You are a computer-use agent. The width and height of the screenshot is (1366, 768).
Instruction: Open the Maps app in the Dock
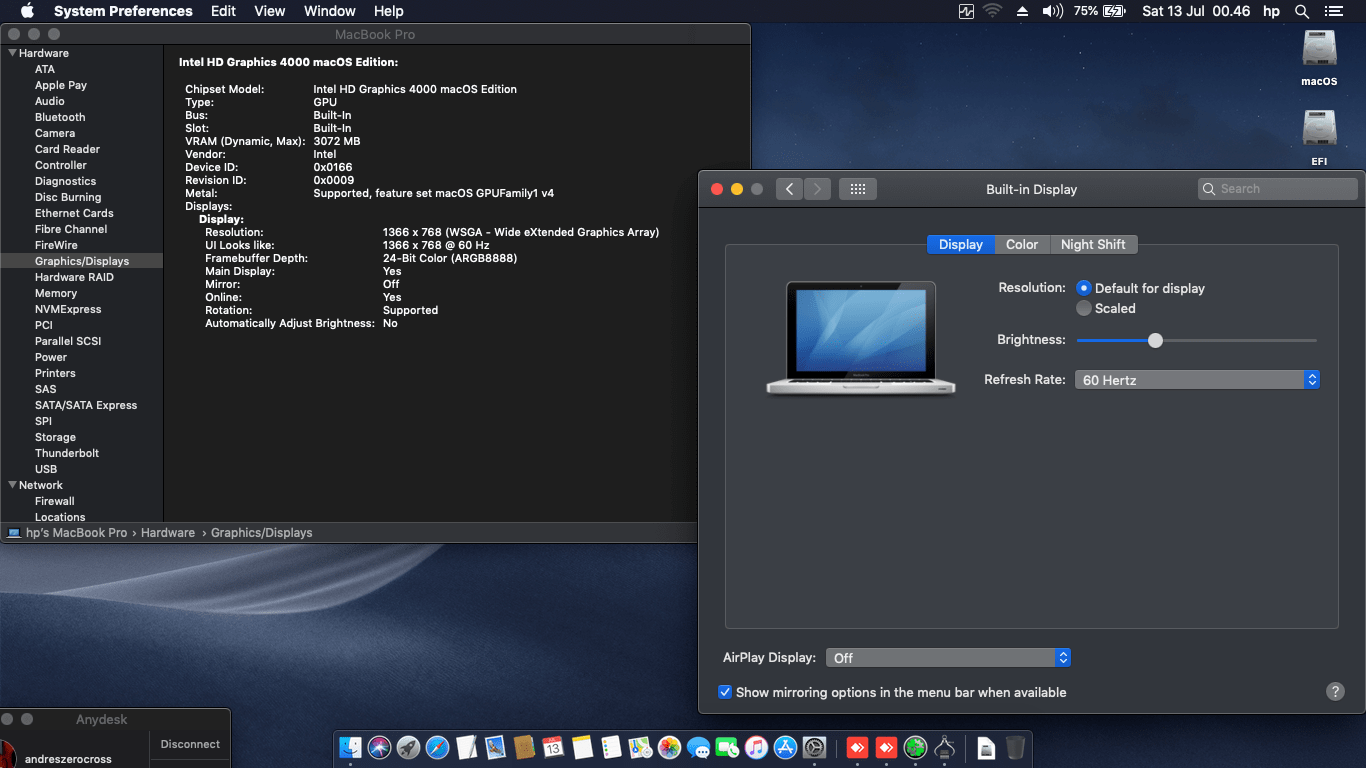pyautogui.click(x=639, y=747)
